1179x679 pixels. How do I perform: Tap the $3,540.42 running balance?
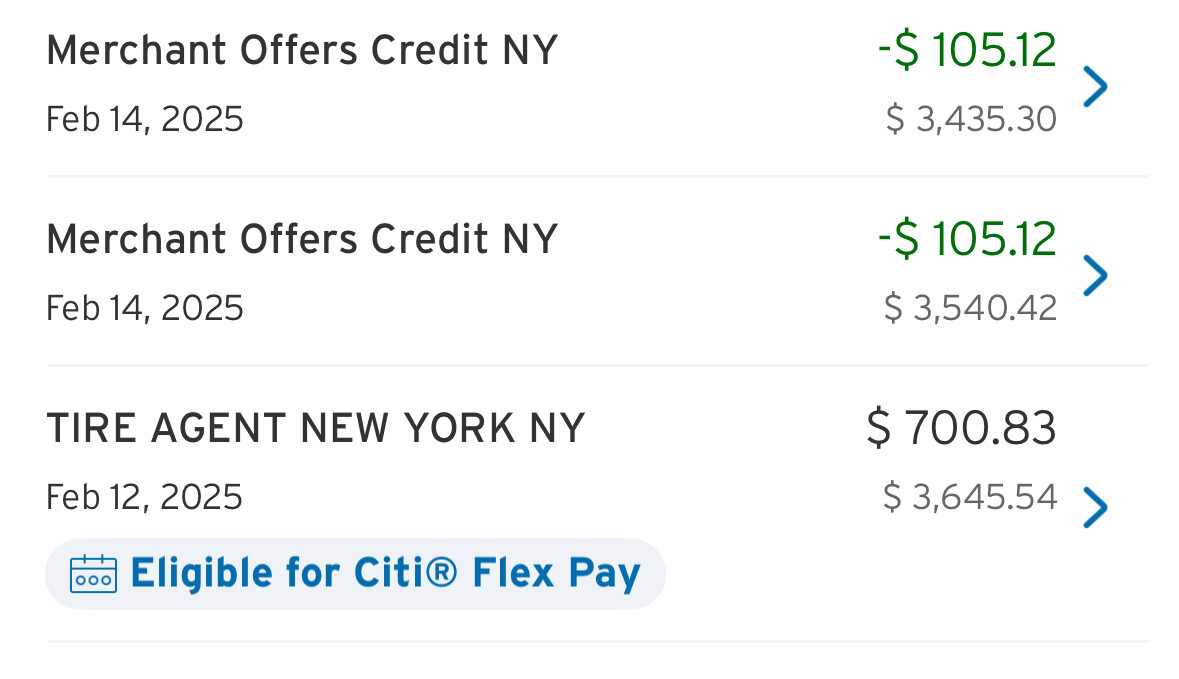[x=970, y=308]
